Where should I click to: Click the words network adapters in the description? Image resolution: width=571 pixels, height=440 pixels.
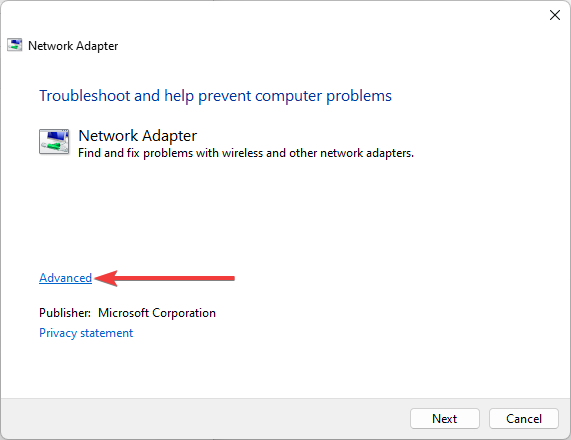367,153
